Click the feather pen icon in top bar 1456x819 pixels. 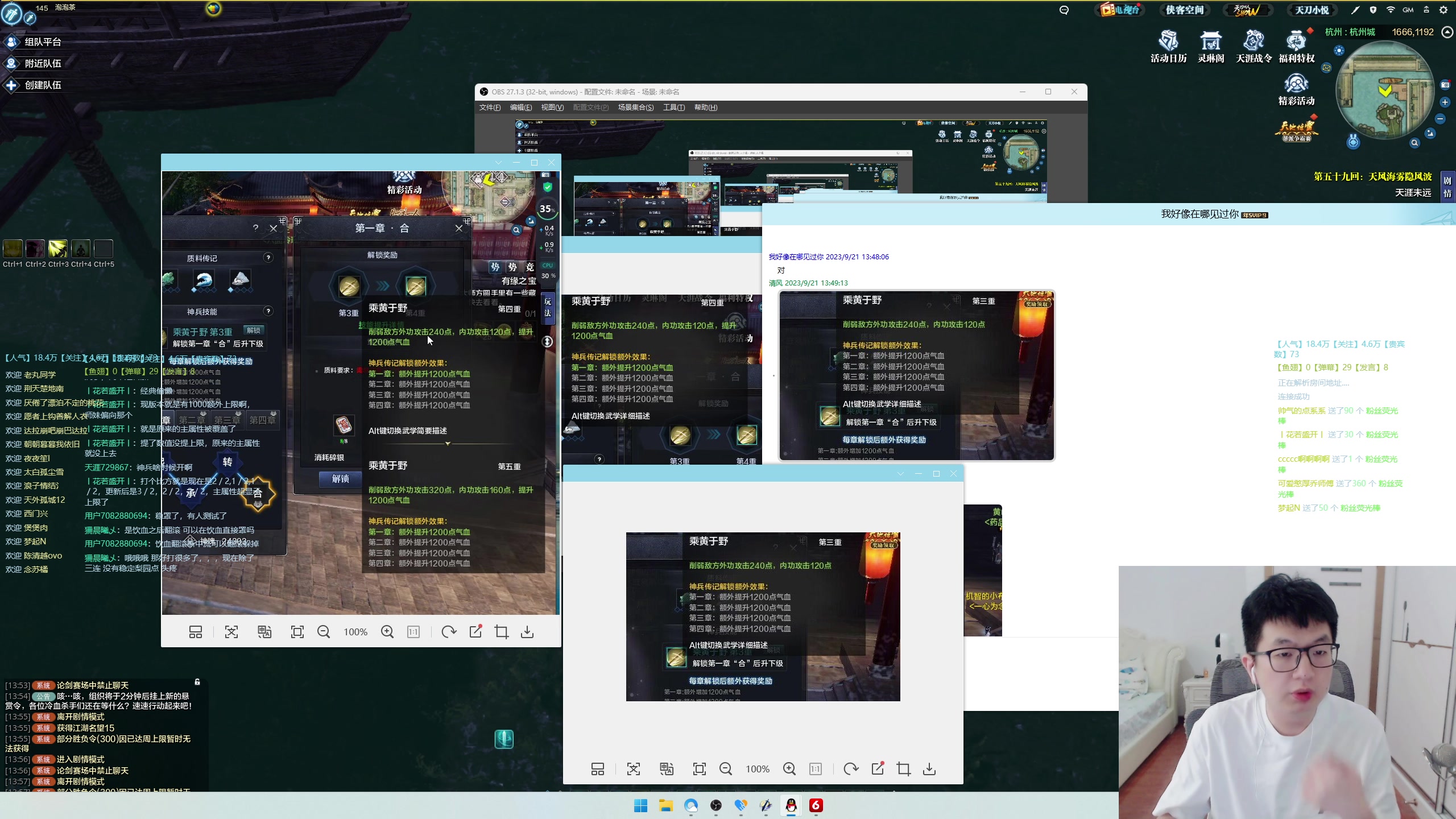tap(1355, 10)
